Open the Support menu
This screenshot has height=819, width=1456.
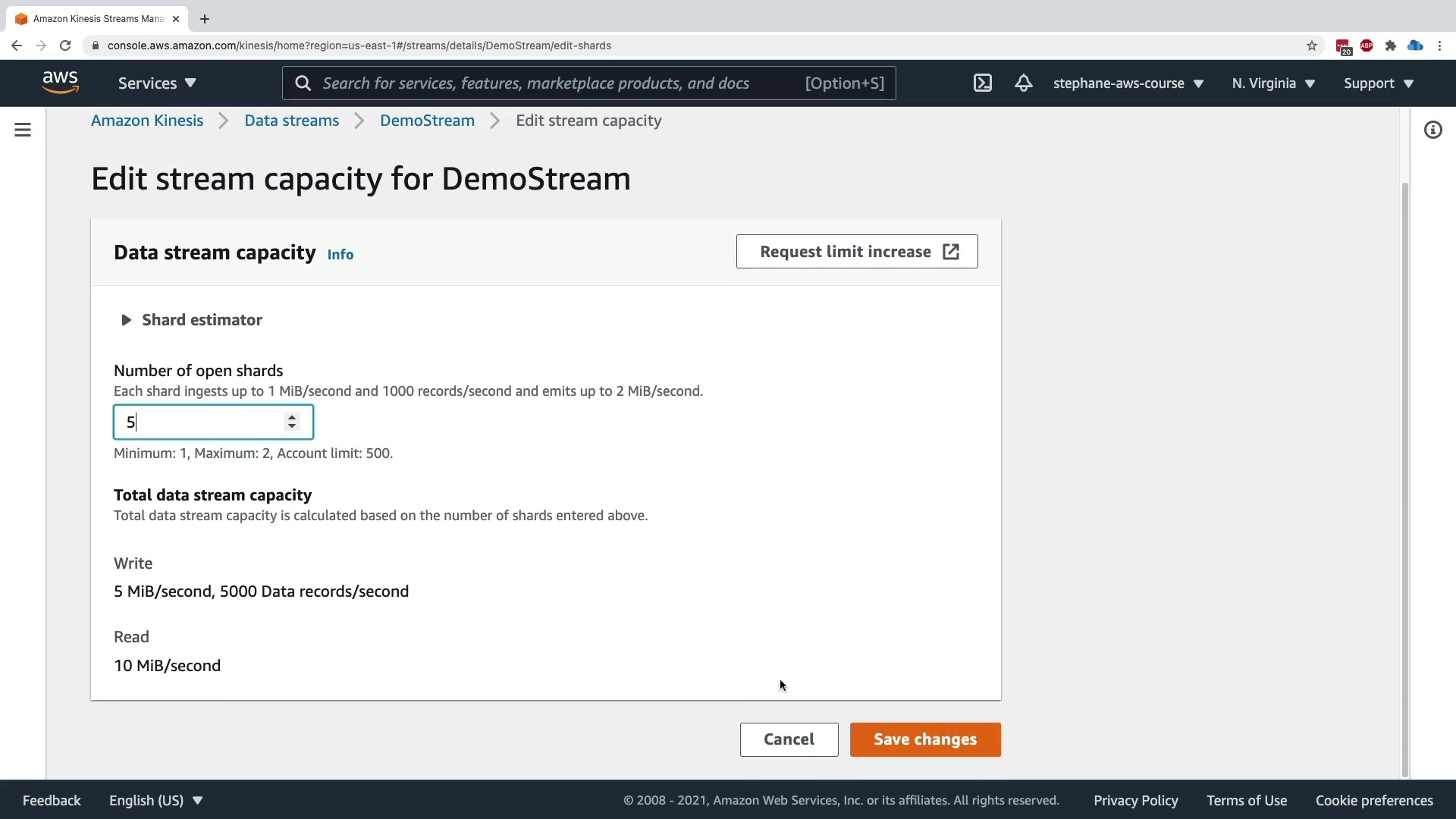[1378, 83]
